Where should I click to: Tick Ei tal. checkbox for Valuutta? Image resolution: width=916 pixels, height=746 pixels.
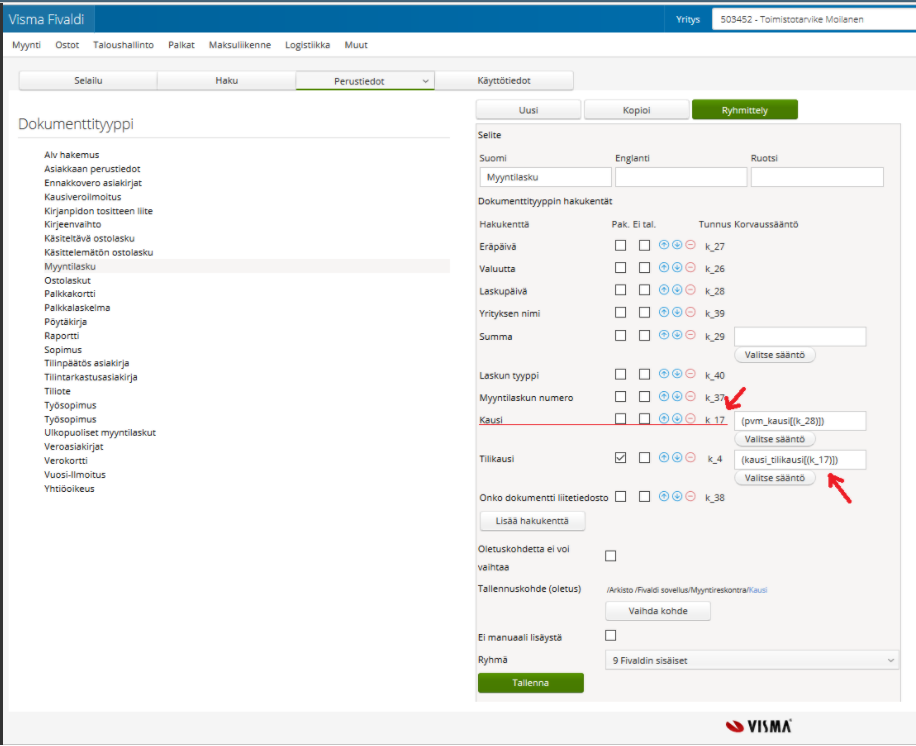pos(644,268)
